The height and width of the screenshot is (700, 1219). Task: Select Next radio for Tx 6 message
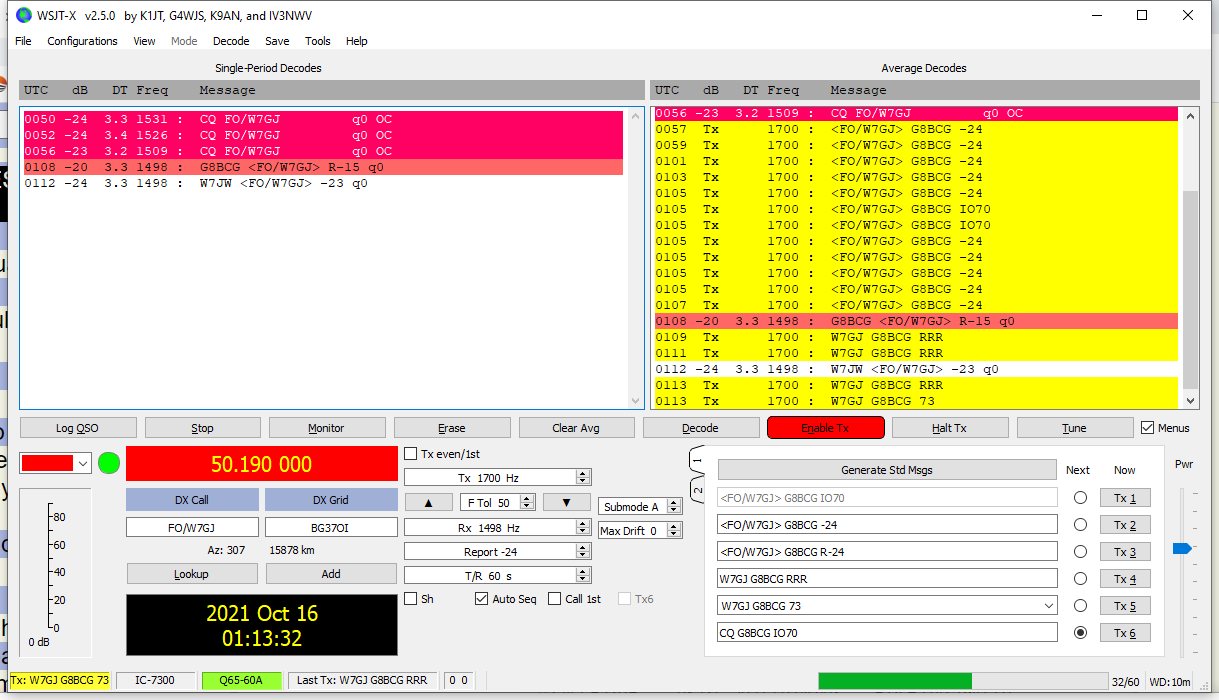1079,633
